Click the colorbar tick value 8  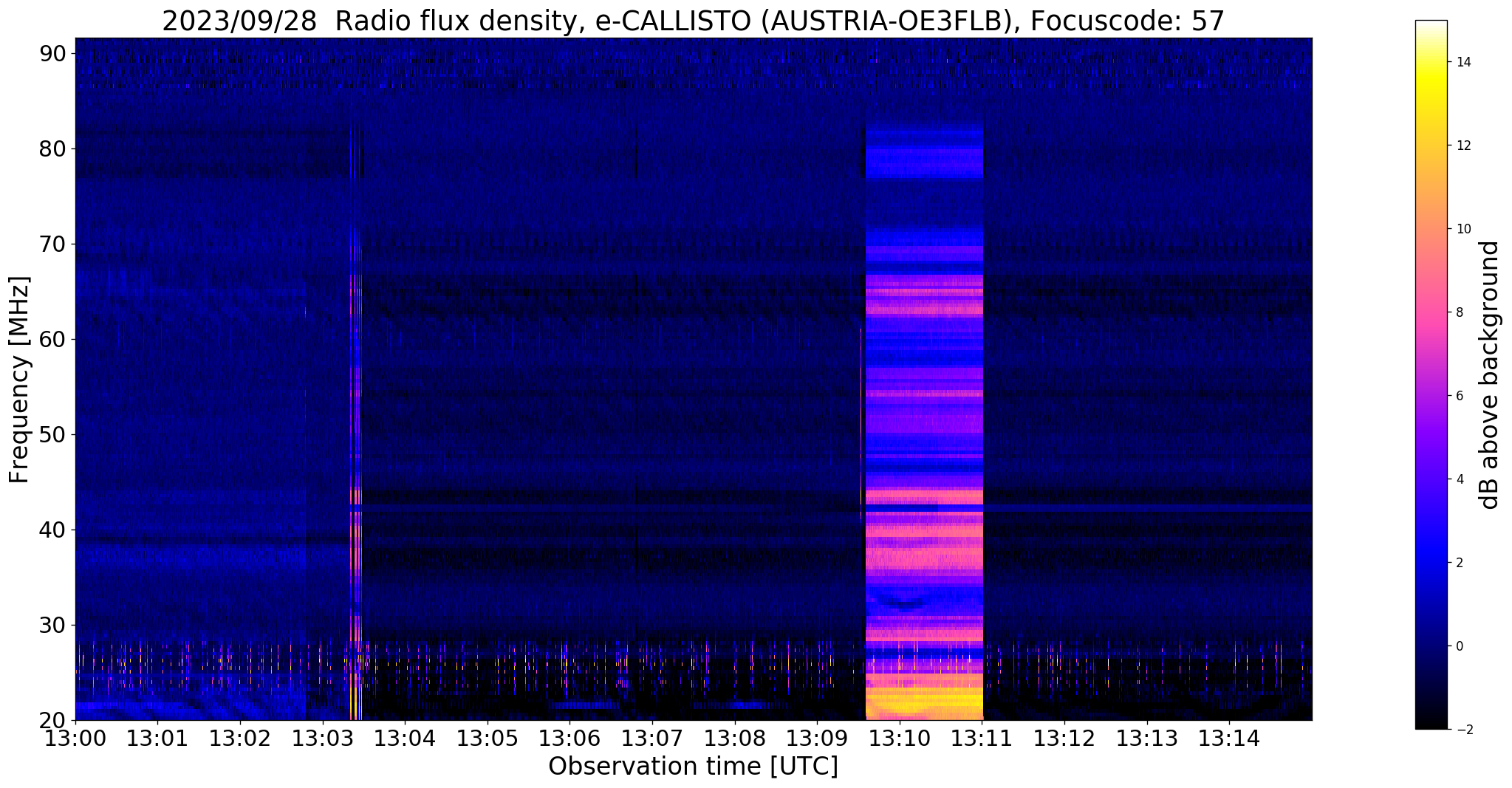1460,312
